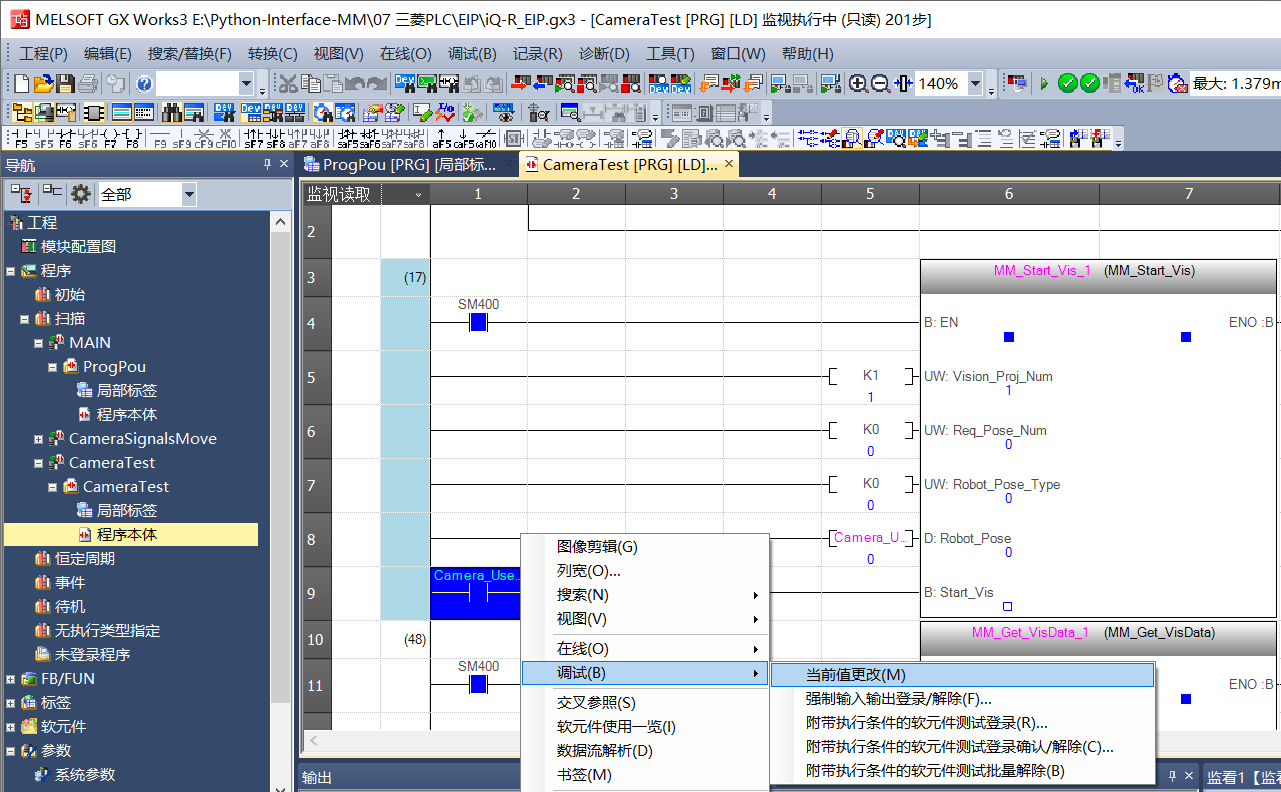
Task: Click the green play arrow icon
Action: coord(1044,84)
